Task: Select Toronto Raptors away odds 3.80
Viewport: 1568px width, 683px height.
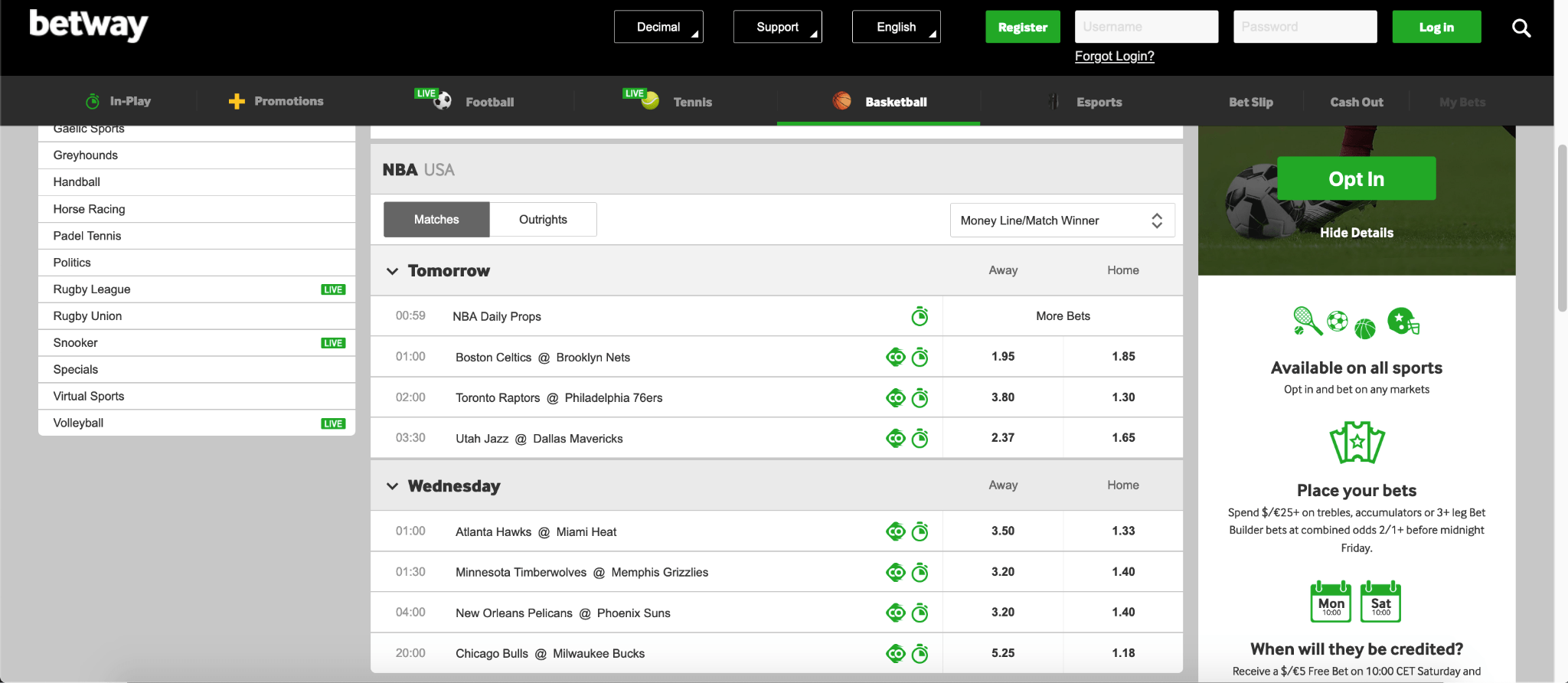Action: [1003, 397]
